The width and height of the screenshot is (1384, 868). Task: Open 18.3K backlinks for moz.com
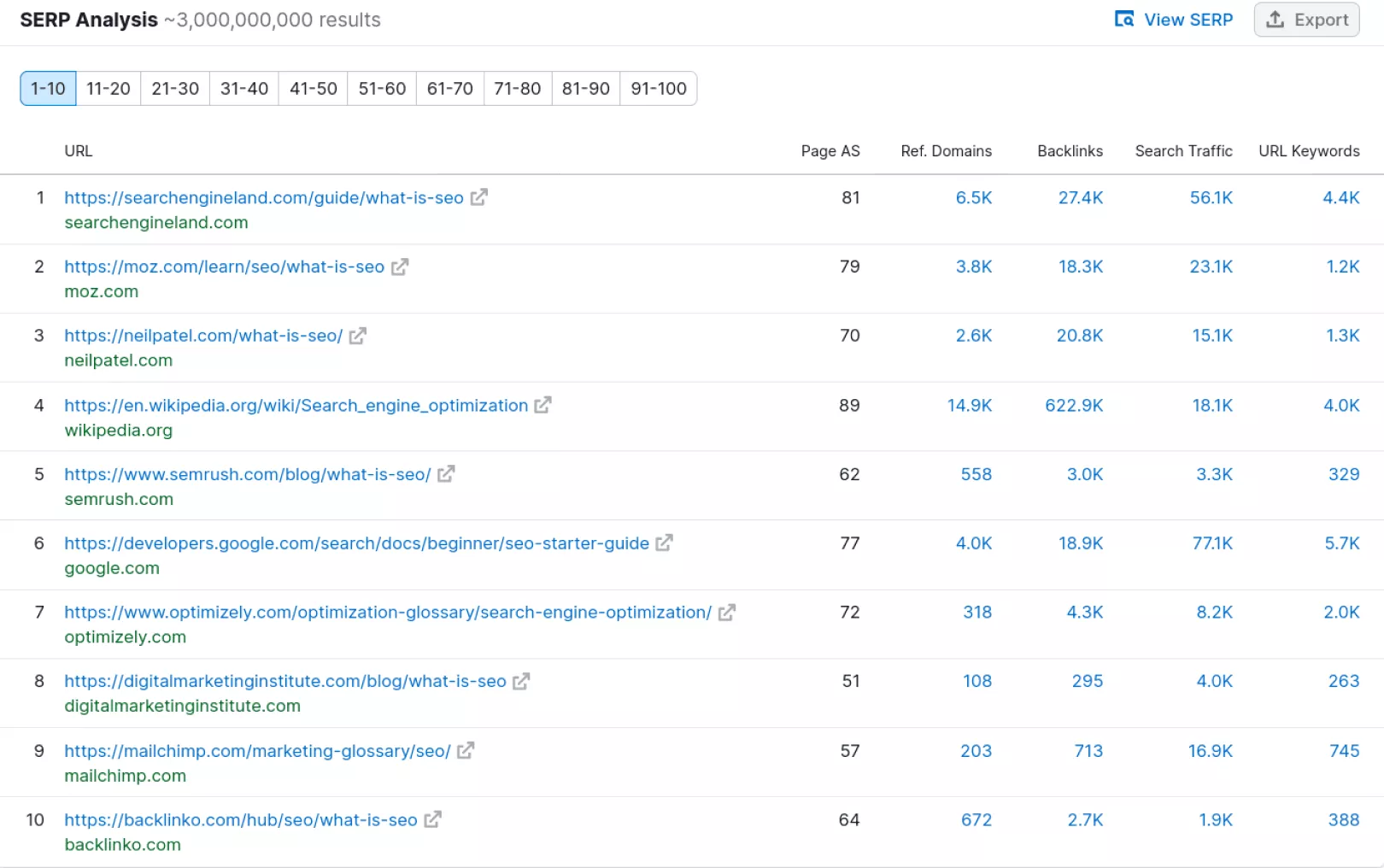(1081, 267)
